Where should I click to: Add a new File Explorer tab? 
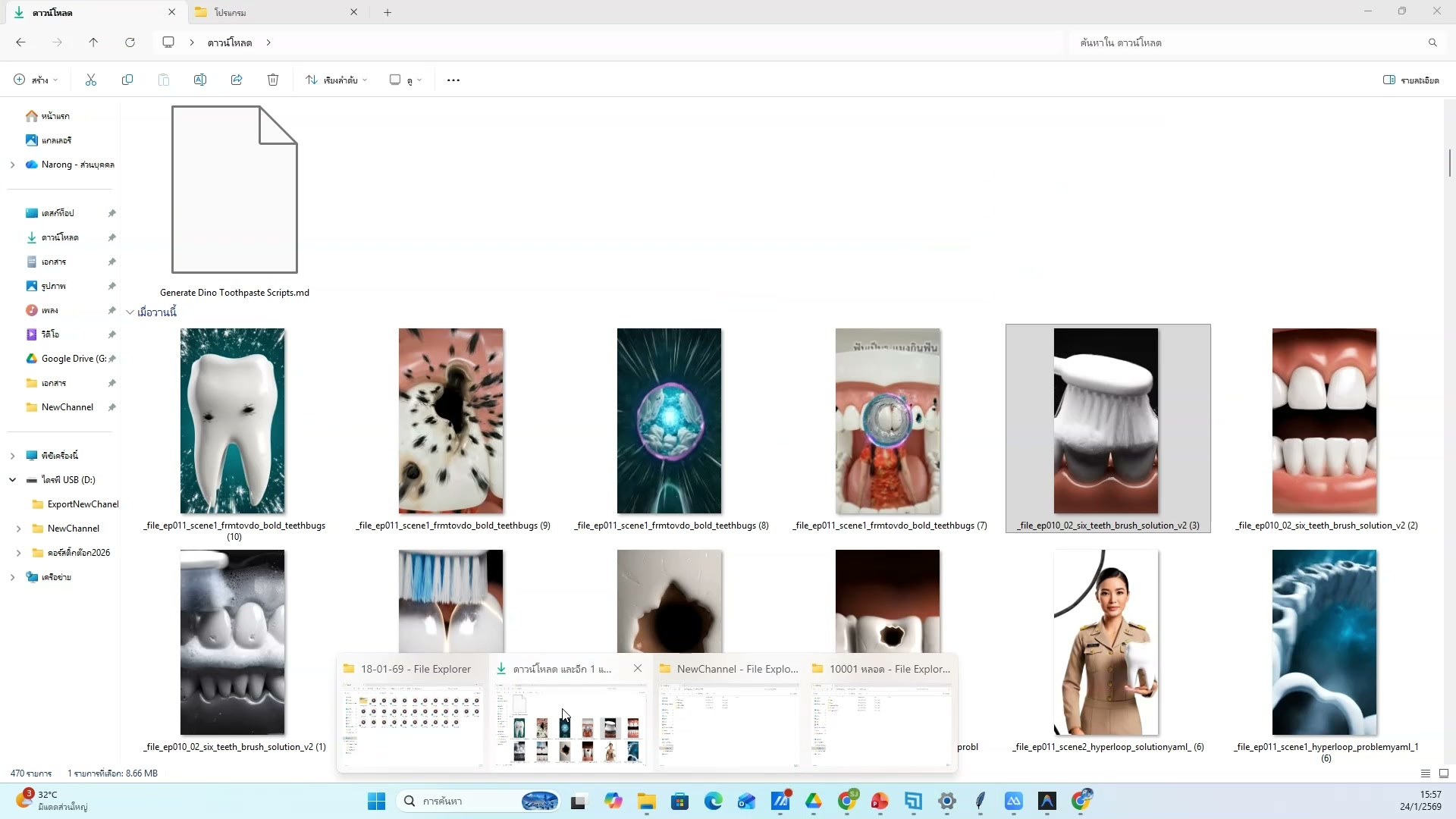388,12
